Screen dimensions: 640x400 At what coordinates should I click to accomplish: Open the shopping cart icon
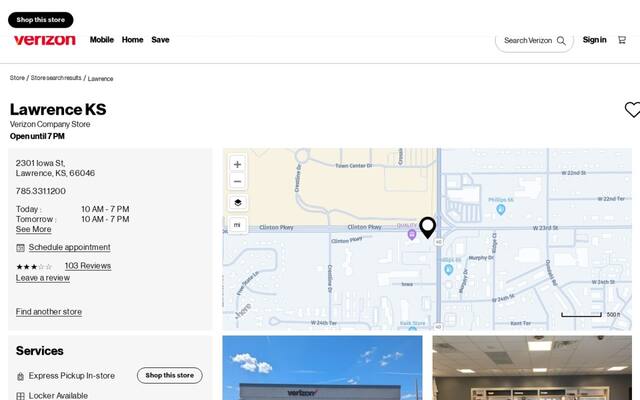pyautogui.click(x=622, y=40)
